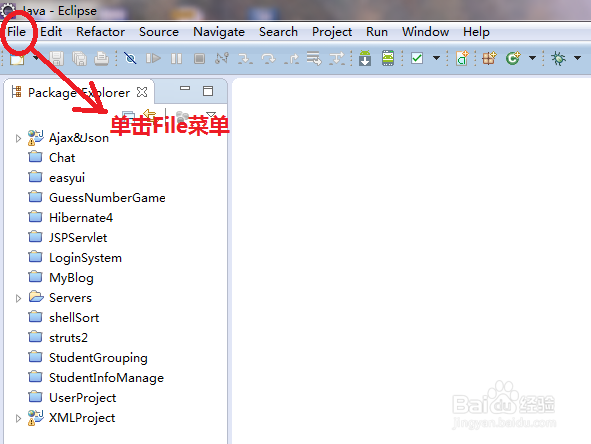Image resolution: width=591 pixels, height=444 pixels.
Task: Click the green checkmark toolbar icon
Action: [417, 58]
